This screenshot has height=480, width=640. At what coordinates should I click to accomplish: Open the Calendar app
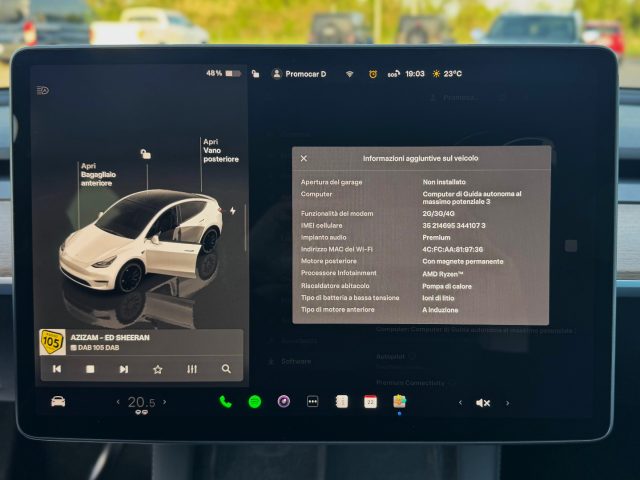[370, 402]
